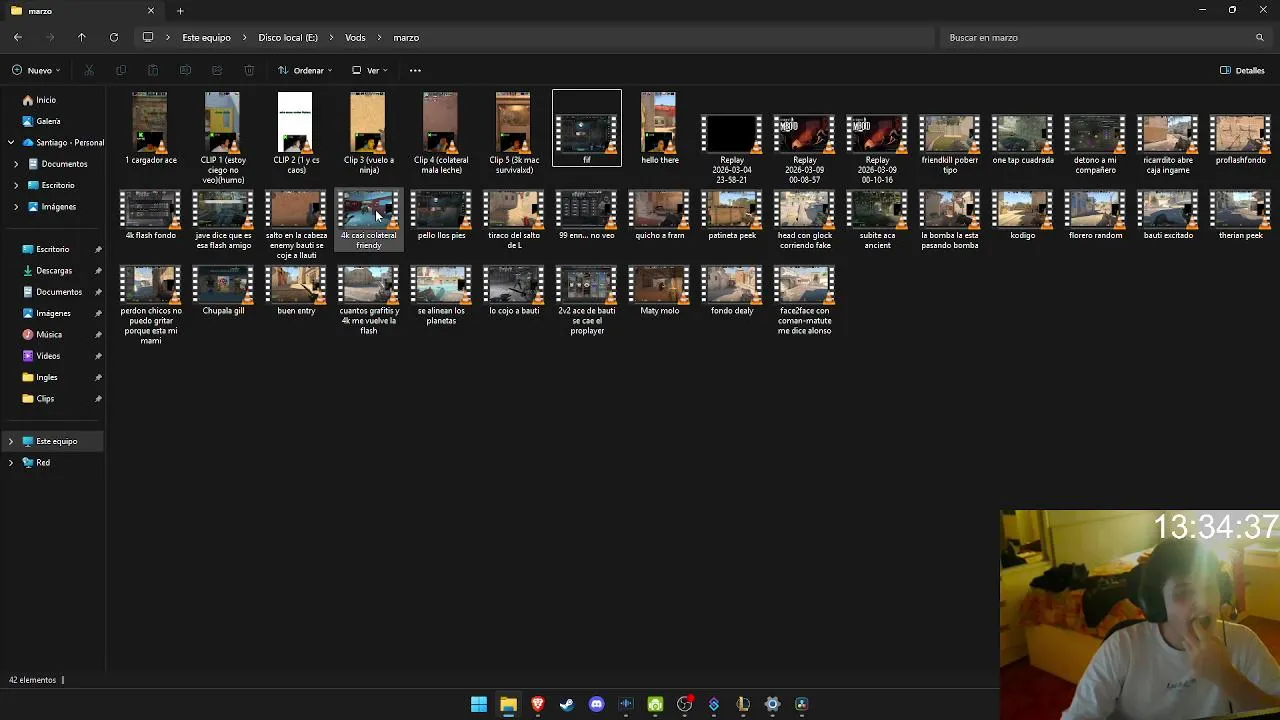Viewport: 1280px width, 720px height.
Task: Click File Explorer taskbar icon
Action: [508, 704]
